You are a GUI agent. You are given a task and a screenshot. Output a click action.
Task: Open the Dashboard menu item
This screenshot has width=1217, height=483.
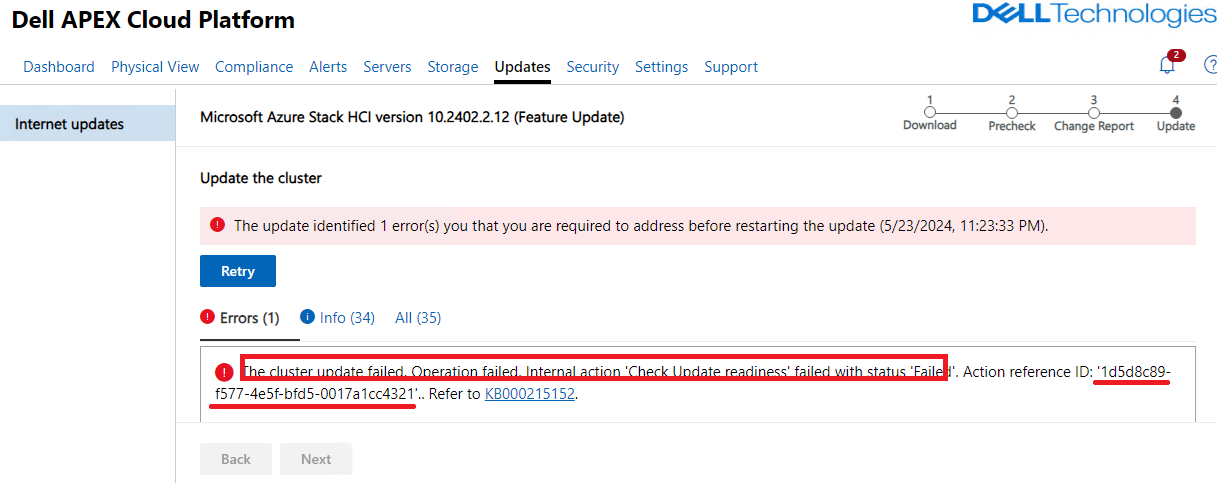pos(59,67)
